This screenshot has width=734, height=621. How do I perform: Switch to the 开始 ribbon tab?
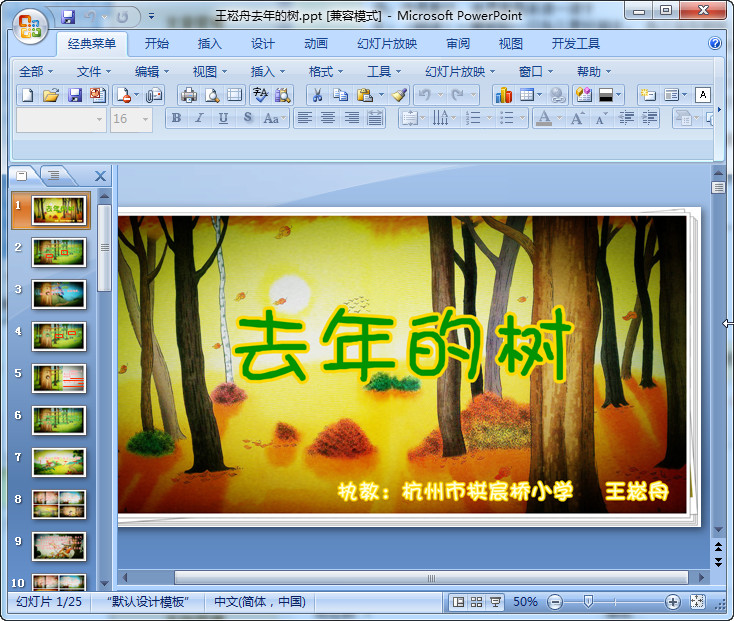(156, 44)
